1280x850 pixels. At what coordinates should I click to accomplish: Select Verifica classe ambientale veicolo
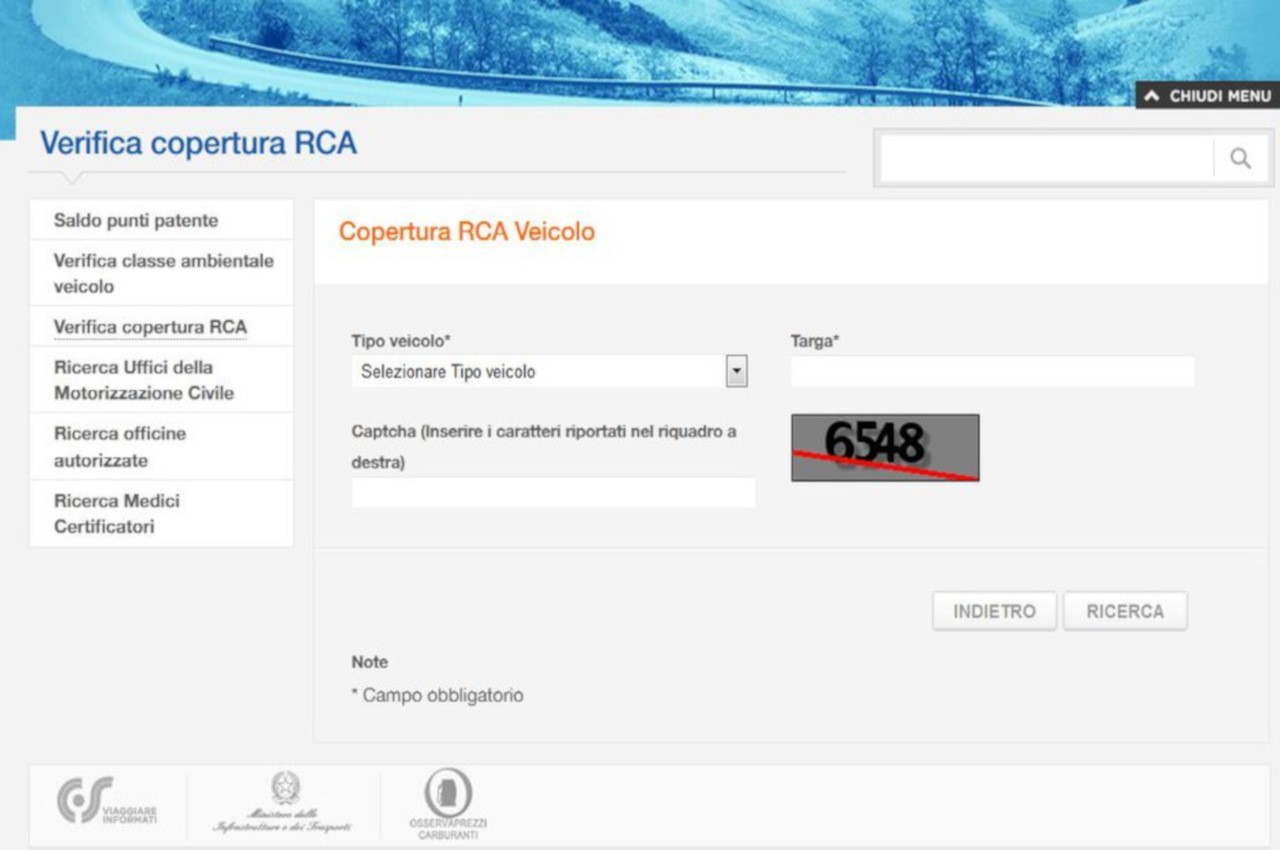[163, 273]
